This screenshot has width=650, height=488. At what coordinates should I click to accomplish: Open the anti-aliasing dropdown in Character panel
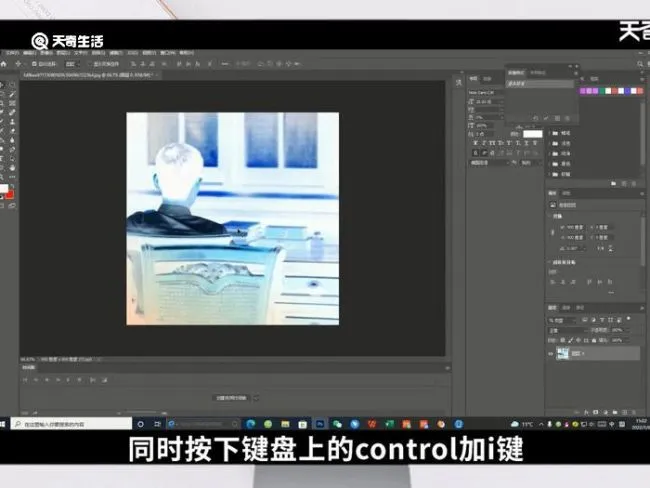click(x=529, y=163)
